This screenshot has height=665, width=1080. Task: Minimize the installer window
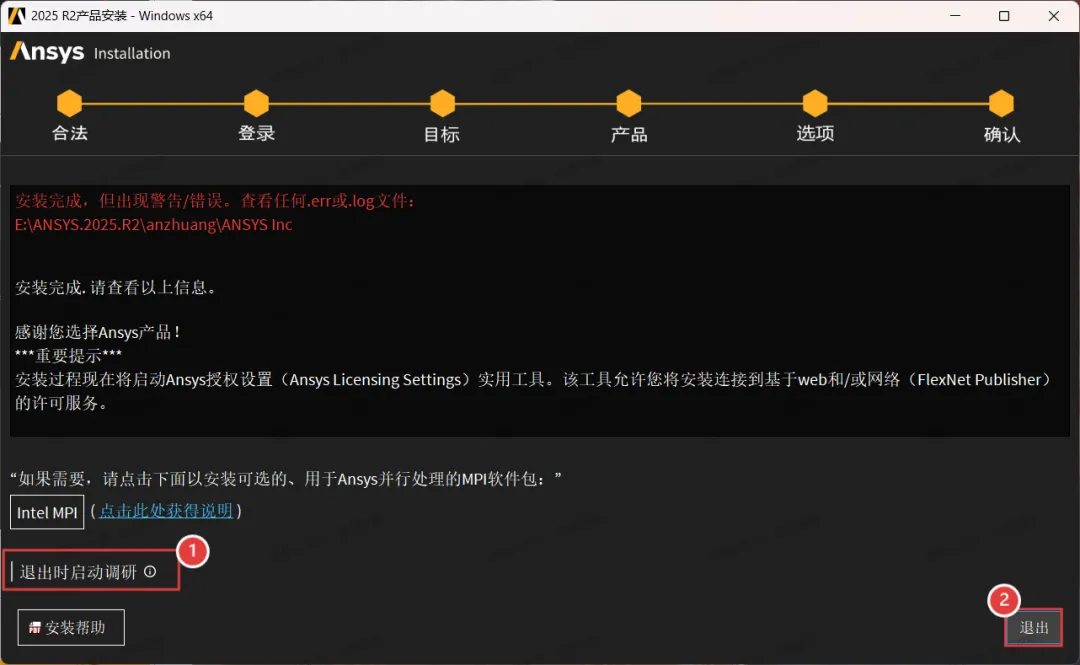tap(955, 15)
